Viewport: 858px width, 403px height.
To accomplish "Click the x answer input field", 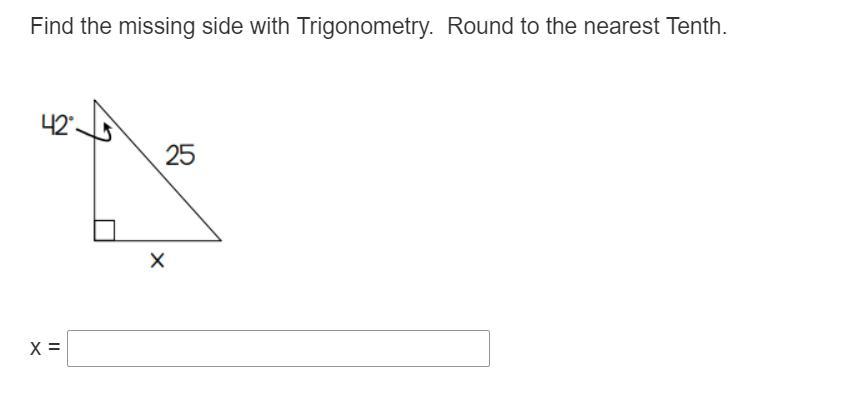I will click(278, 349).
